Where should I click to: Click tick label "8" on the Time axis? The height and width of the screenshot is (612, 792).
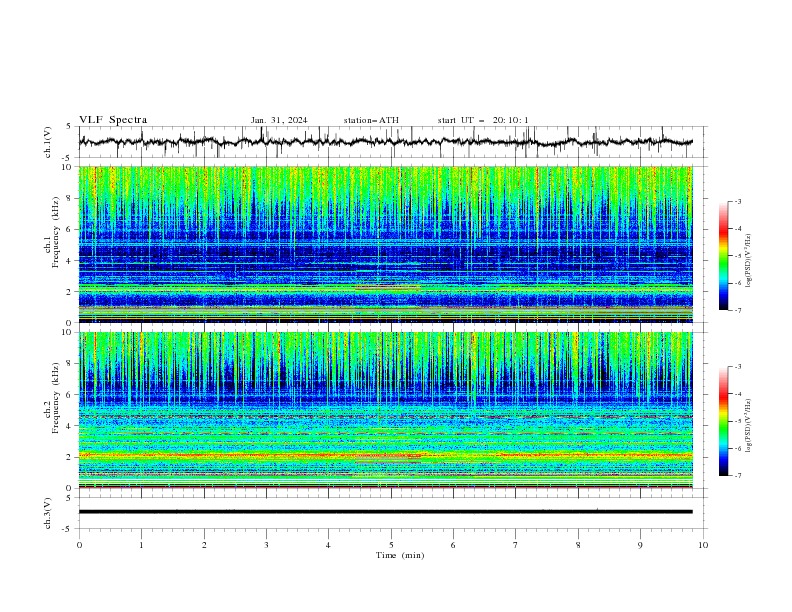click(x=578, y=545)
